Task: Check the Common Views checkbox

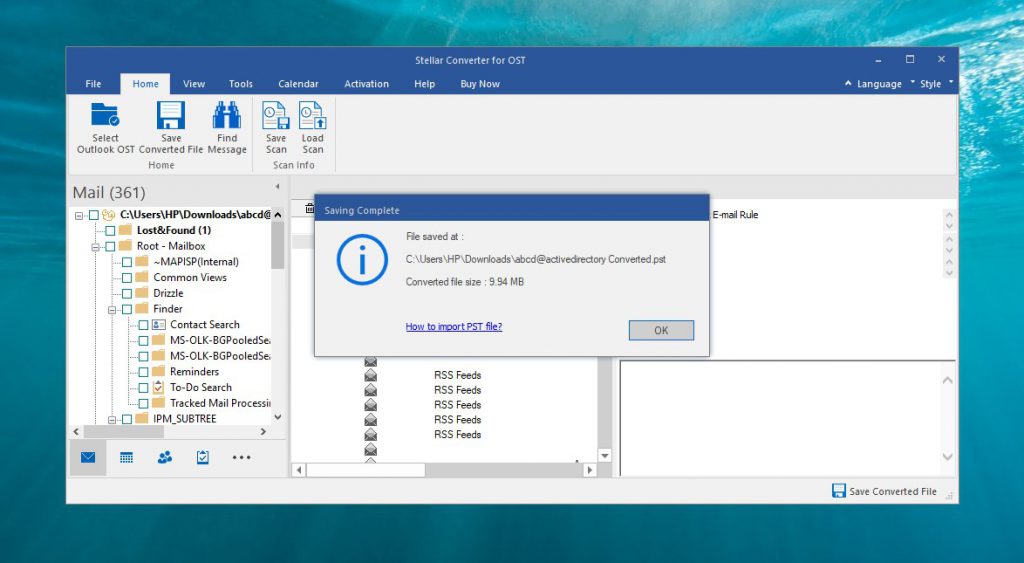Action: (x=127, y=278)
